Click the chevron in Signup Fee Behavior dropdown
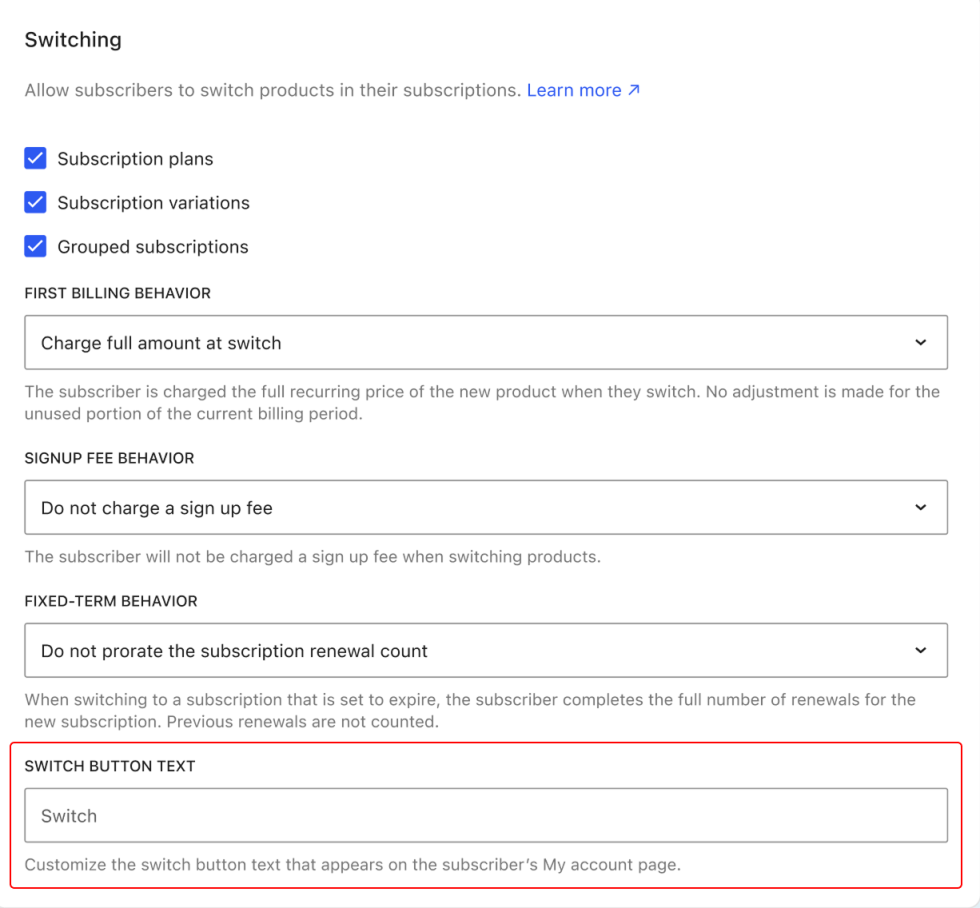The image size is (980, 908). point(921,507)
